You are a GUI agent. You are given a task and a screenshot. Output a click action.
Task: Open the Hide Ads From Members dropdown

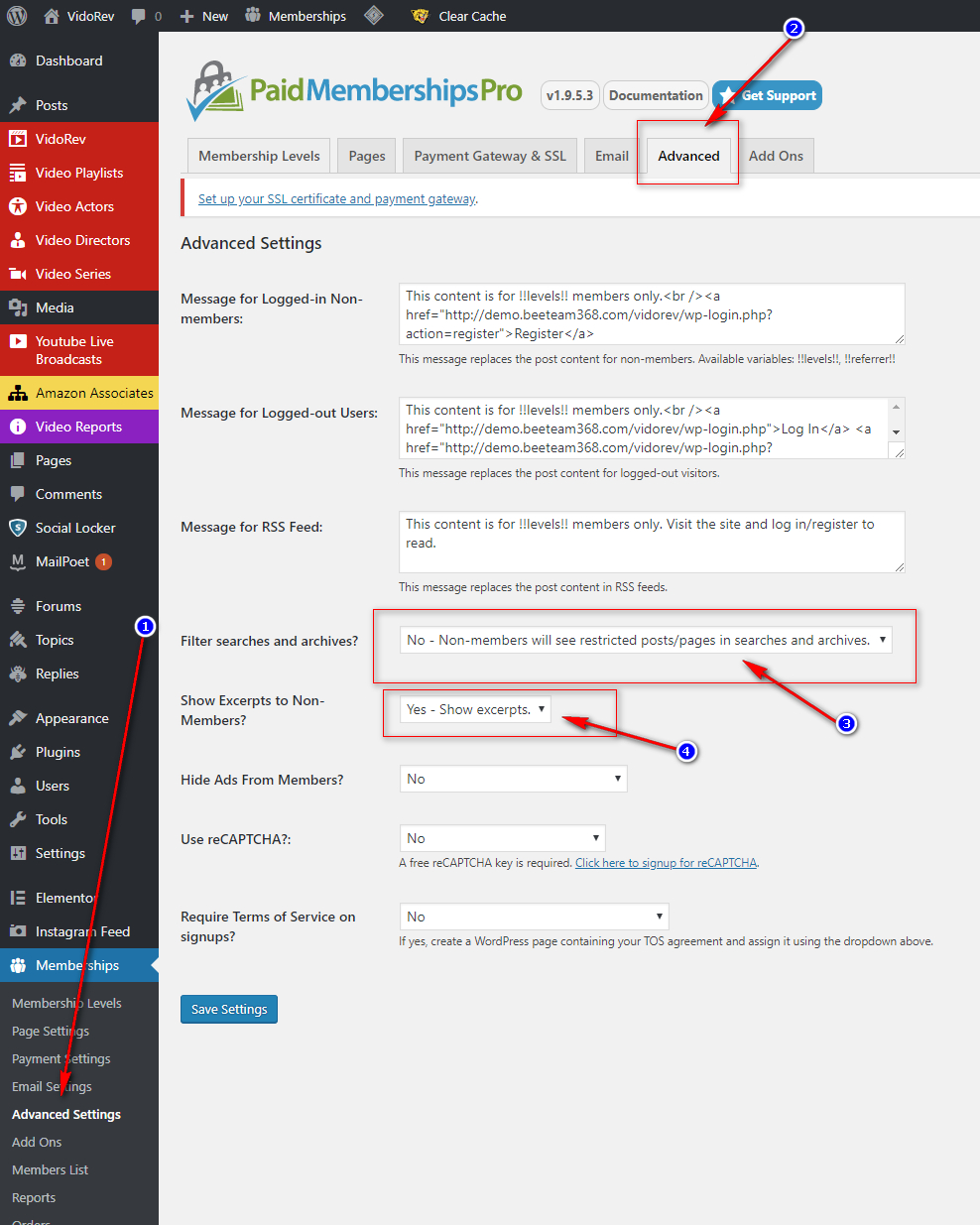pyautogui.click(x=513, y=779)
